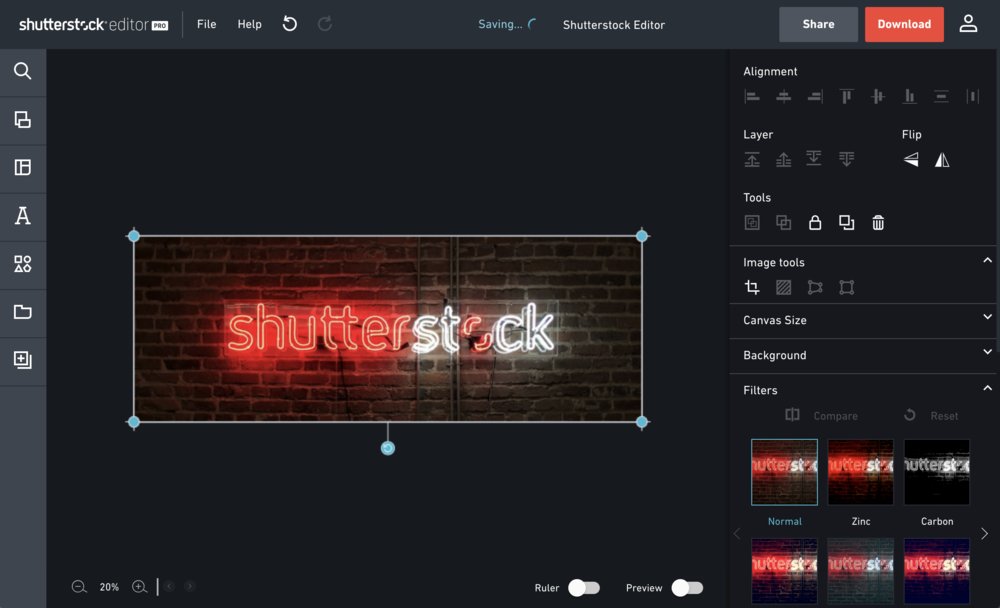Align selection to the left edge
The height and width of the screenshot is (608, 1000).
752,96
